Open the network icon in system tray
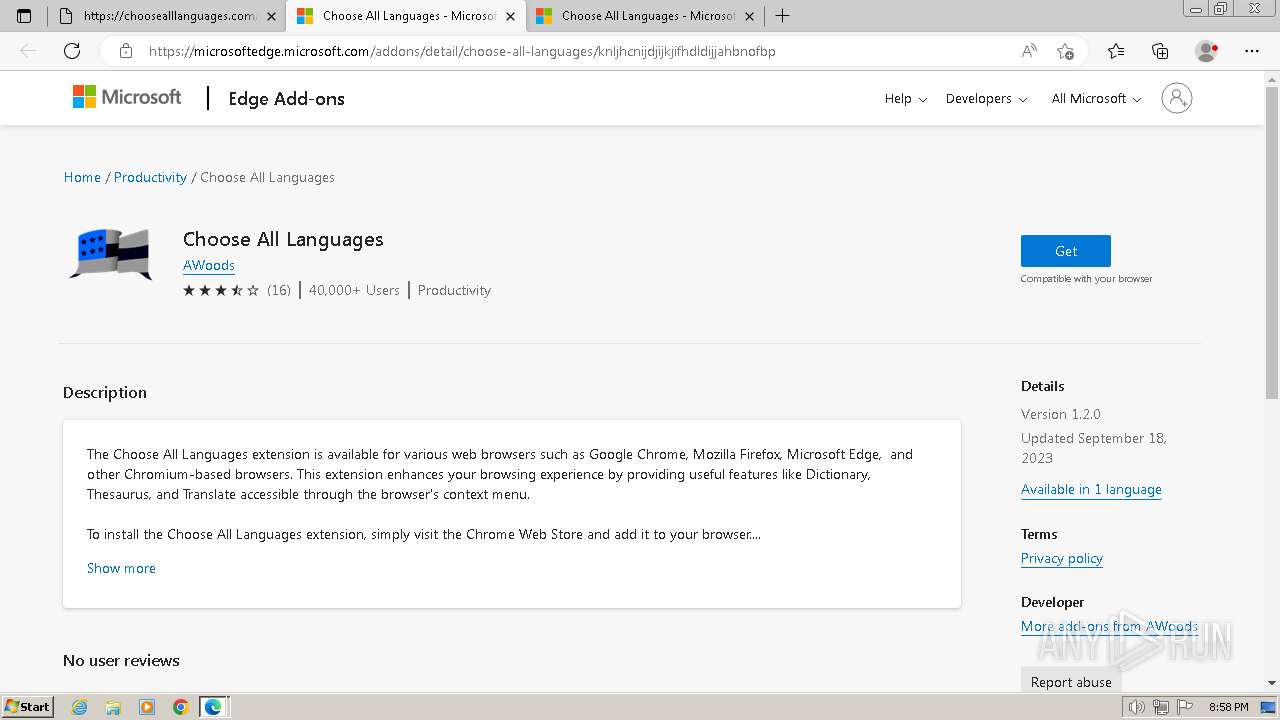 tap(1160, 707)
